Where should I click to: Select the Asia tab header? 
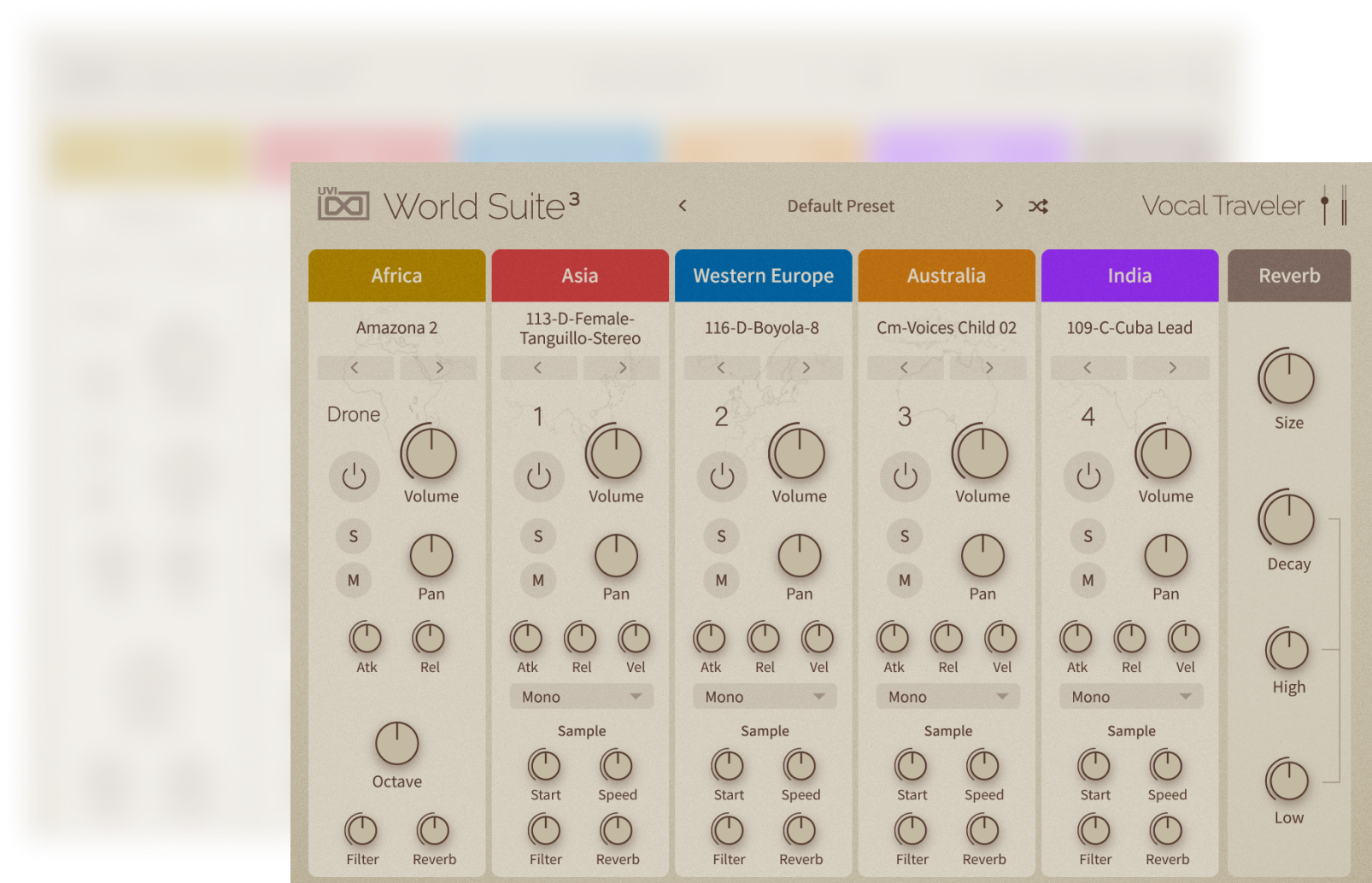580,276
